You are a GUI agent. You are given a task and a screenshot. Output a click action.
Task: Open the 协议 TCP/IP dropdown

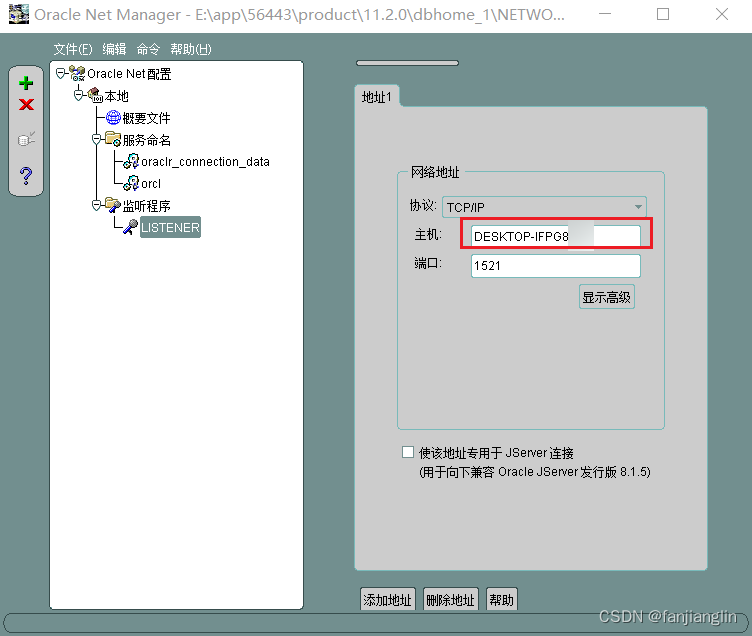tap(544, 207)
